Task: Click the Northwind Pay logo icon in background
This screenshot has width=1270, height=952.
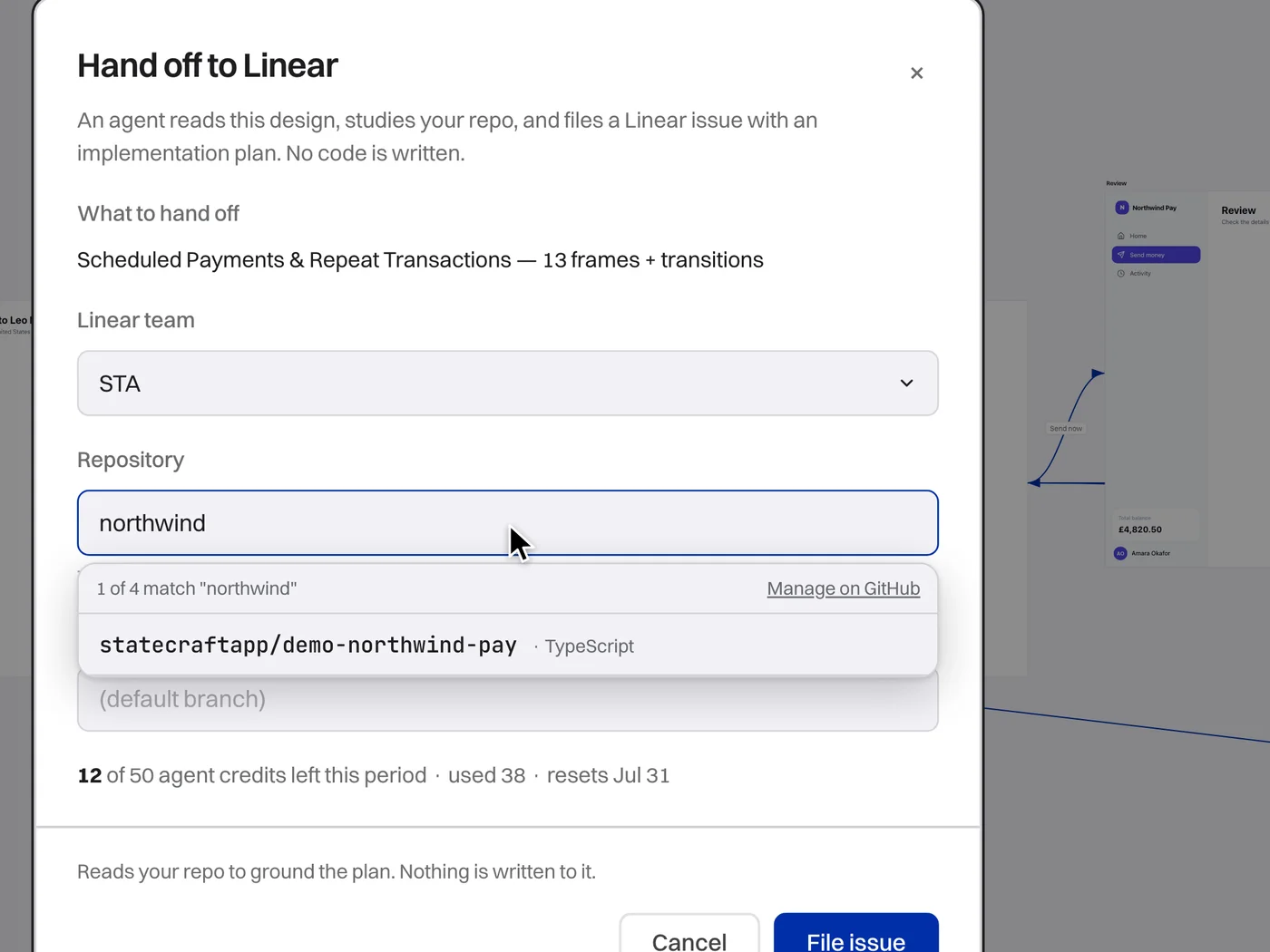Action: [x=1122, y=208]
